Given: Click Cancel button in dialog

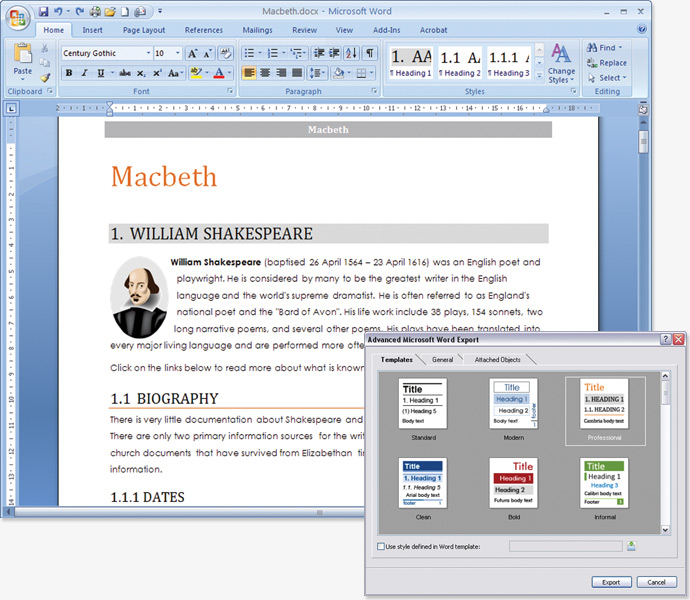Looking at the screenshot, I should 656,582.
